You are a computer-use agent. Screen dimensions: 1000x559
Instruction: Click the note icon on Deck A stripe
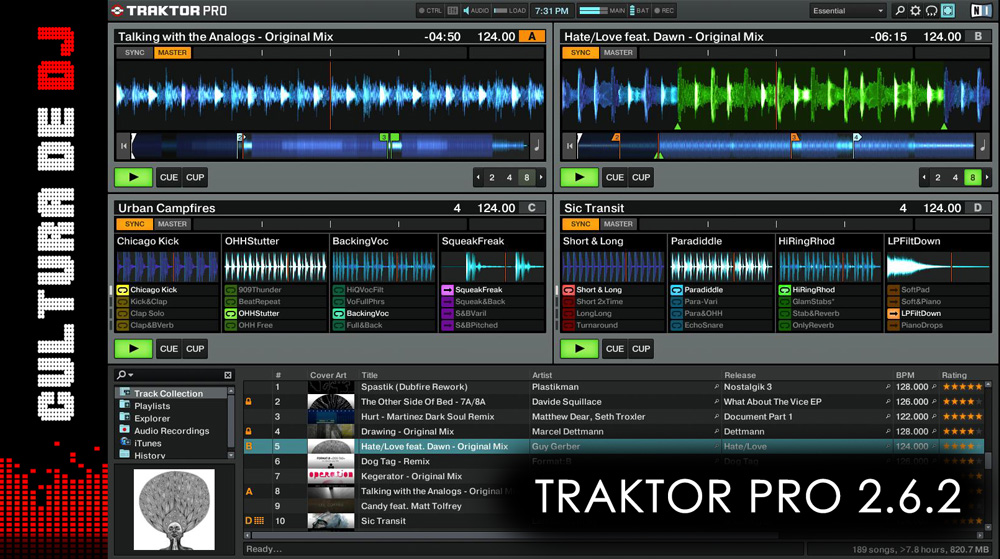click(536, 146)
